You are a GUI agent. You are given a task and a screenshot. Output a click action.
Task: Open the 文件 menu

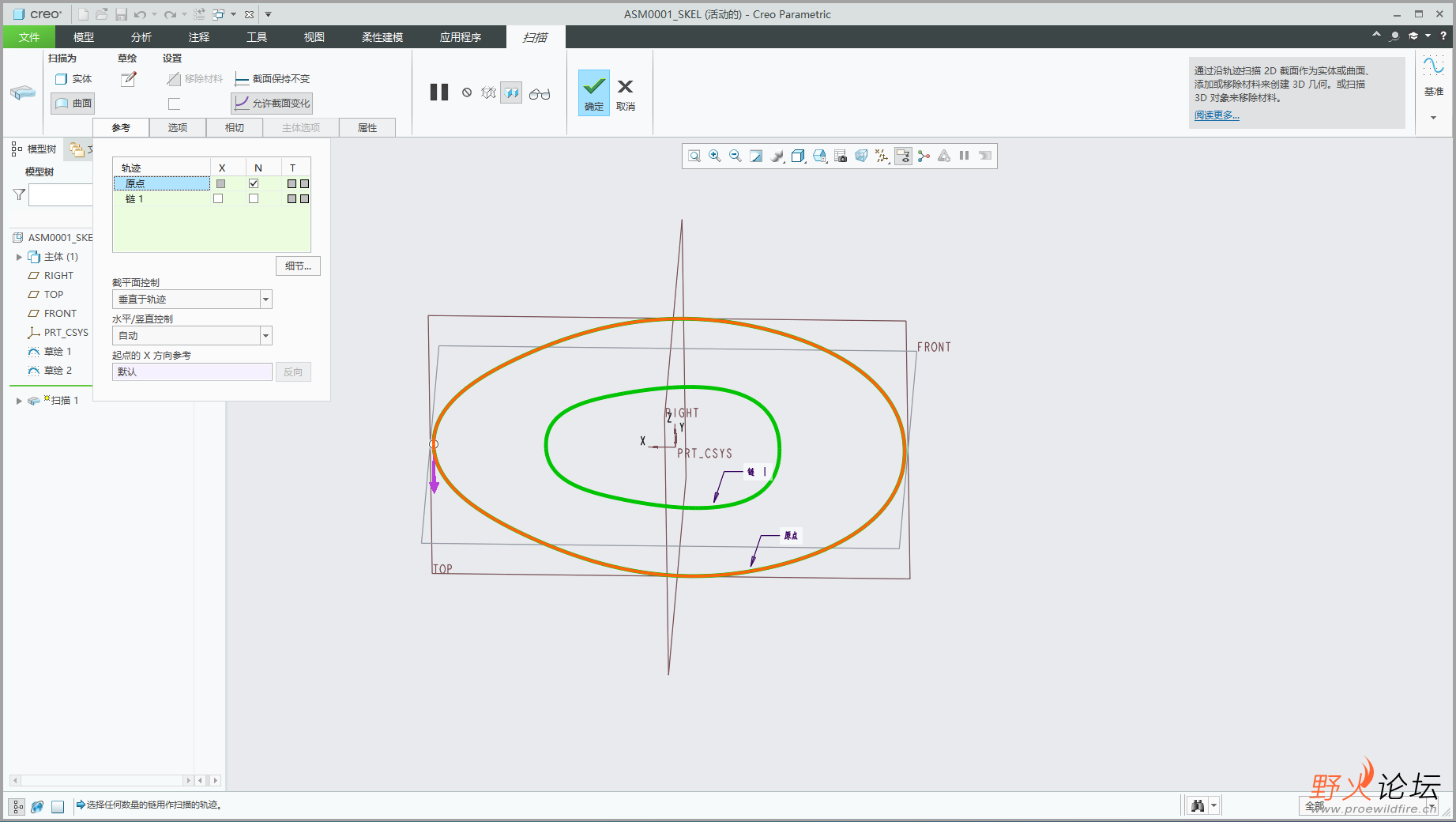(29, 37)
